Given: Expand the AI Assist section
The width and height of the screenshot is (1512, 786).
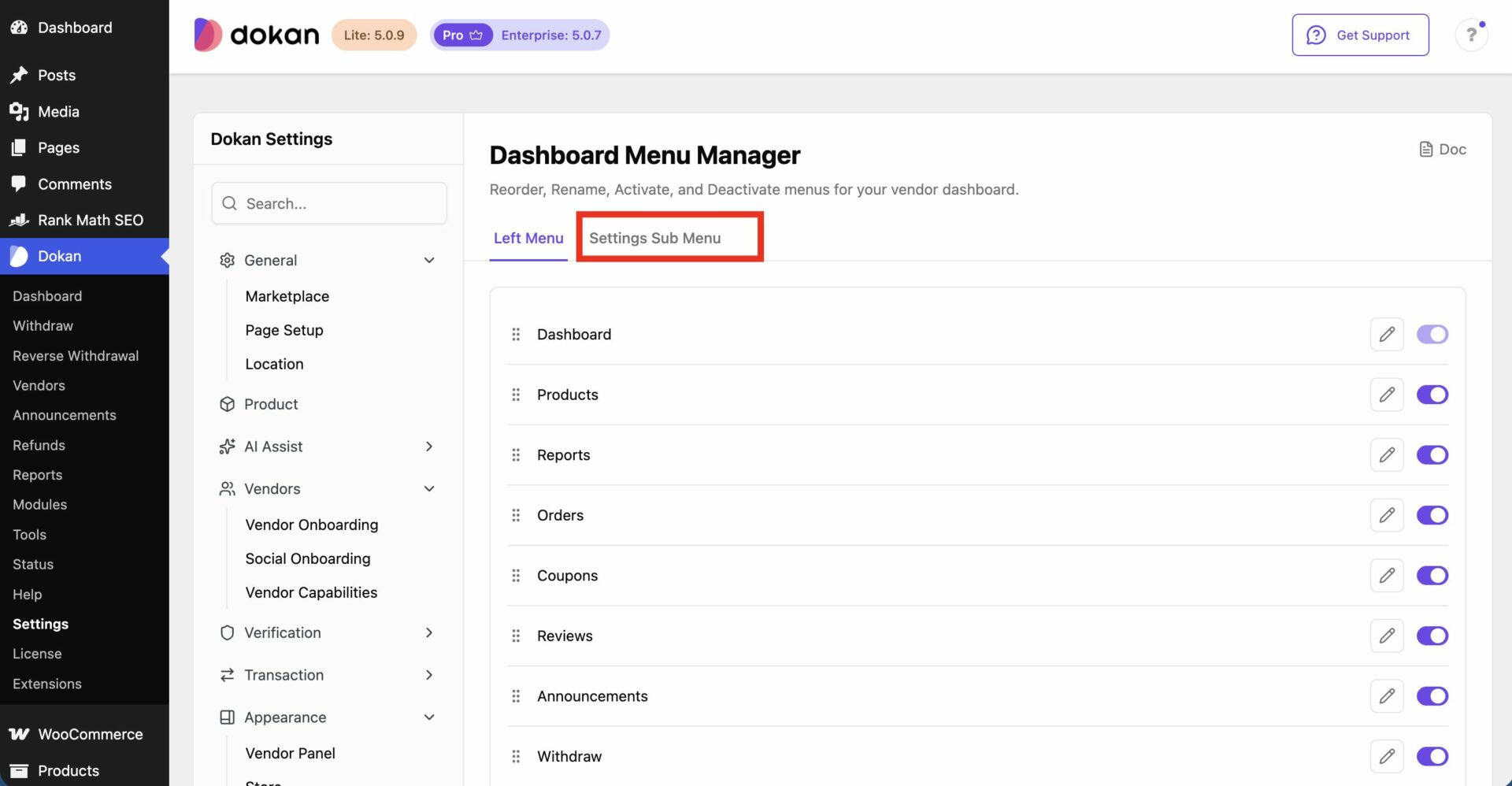Looking at the screenshot, I should [429, 447].
